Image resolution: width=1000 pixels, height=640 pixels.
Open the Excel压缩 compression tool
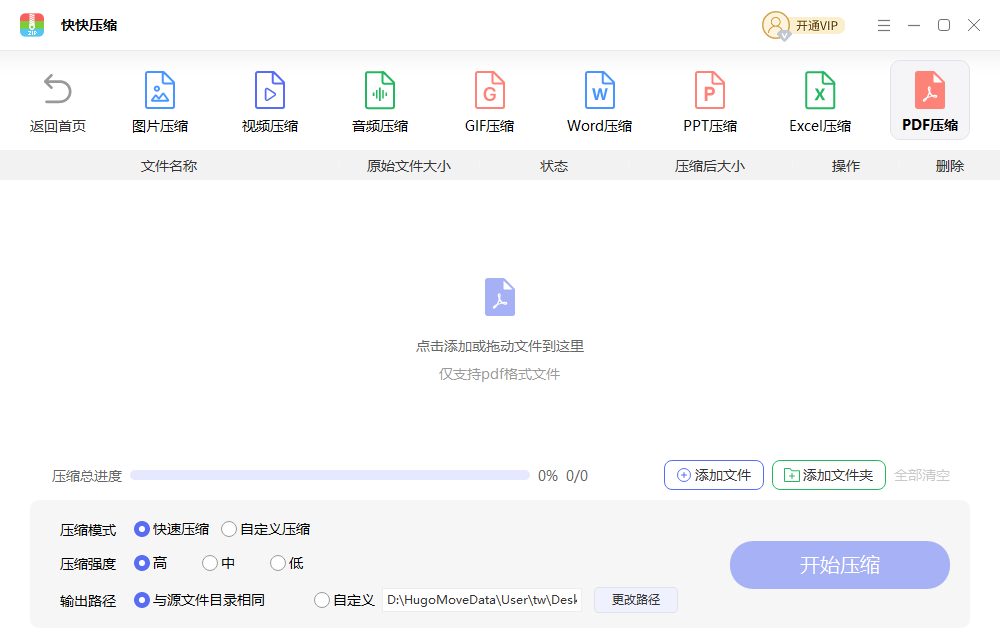820,101
